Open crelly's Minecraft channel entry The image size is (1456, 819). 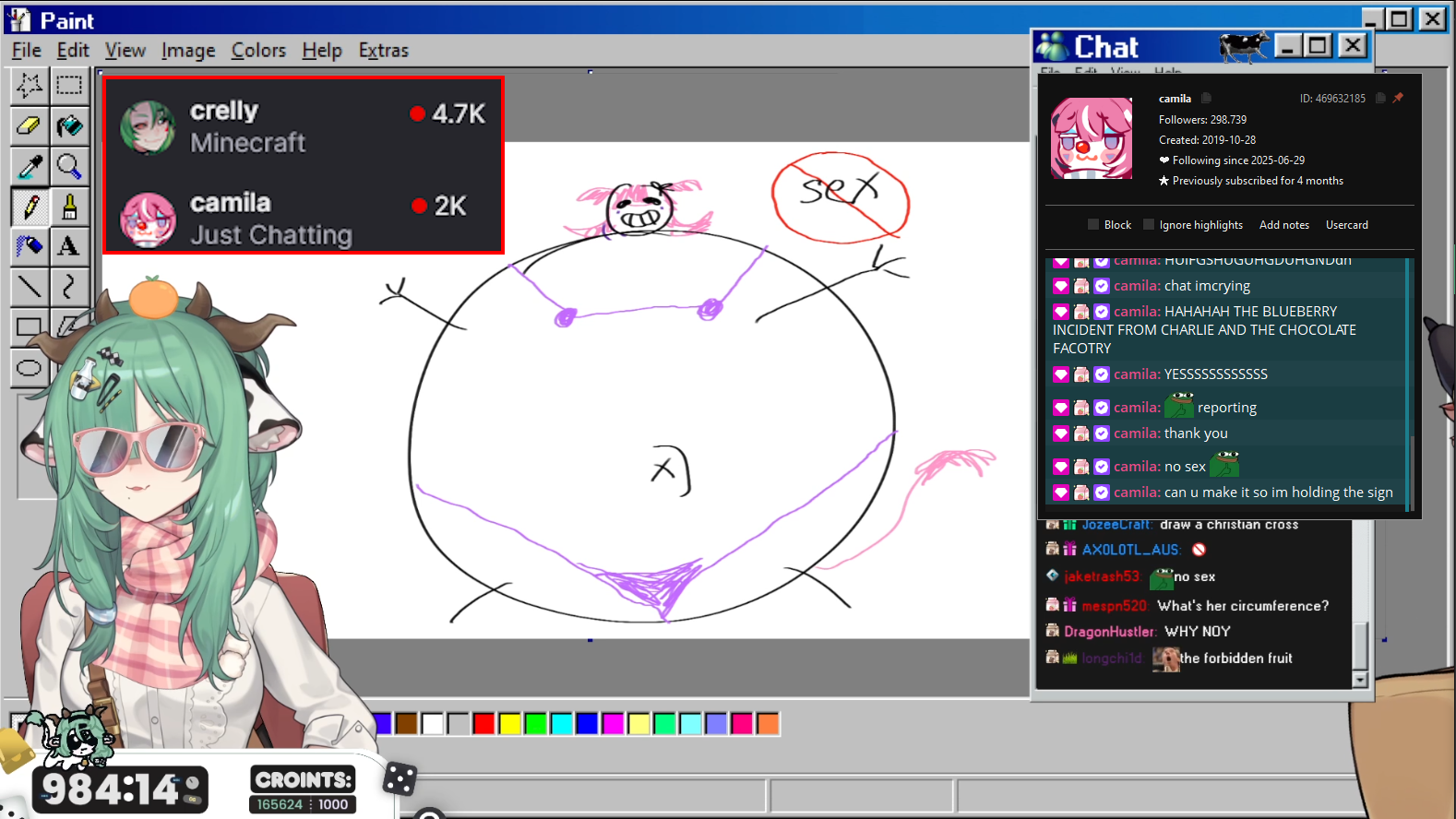tap(304, 126)
